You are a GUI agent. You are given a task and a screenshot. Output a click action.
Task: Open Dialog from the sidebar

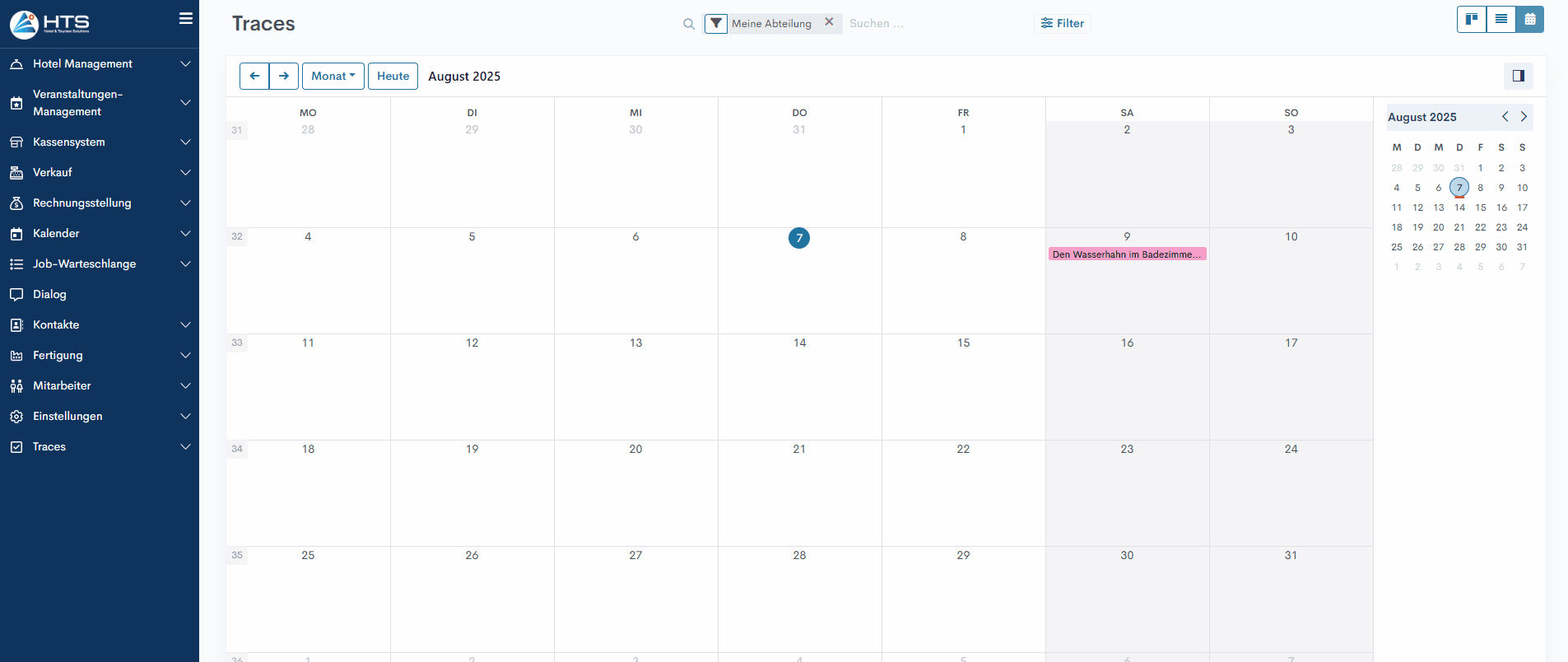(x=49, y=295)
